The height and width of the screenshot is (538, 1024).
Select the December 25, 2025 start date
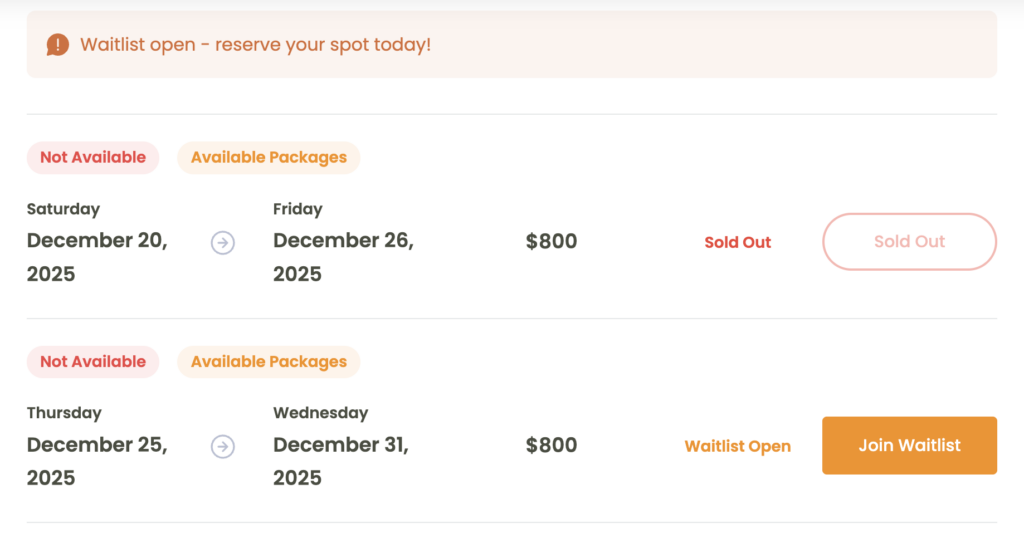[x=97, y=461]
